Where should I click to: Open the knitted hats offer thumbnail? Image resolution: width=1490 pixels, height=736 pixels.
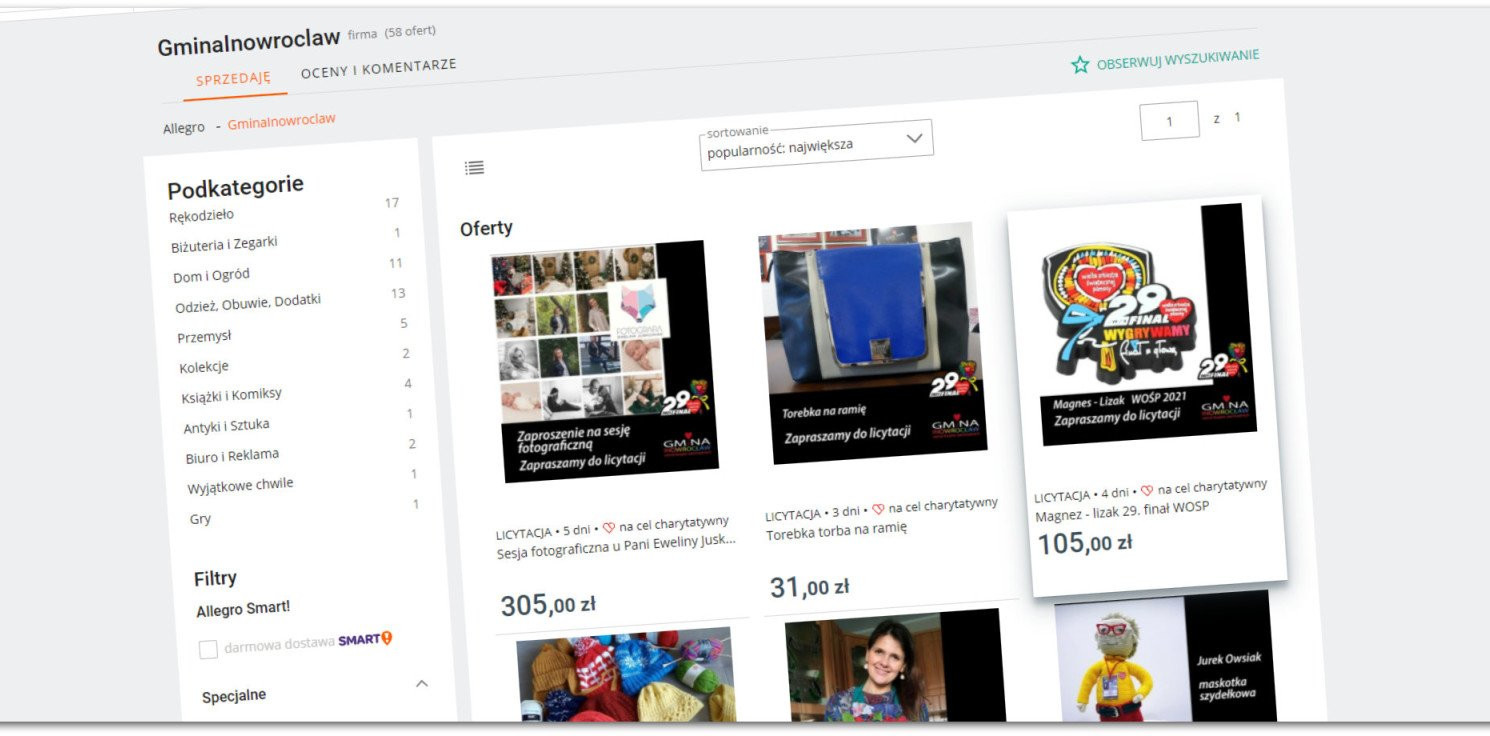pos(625,673)
